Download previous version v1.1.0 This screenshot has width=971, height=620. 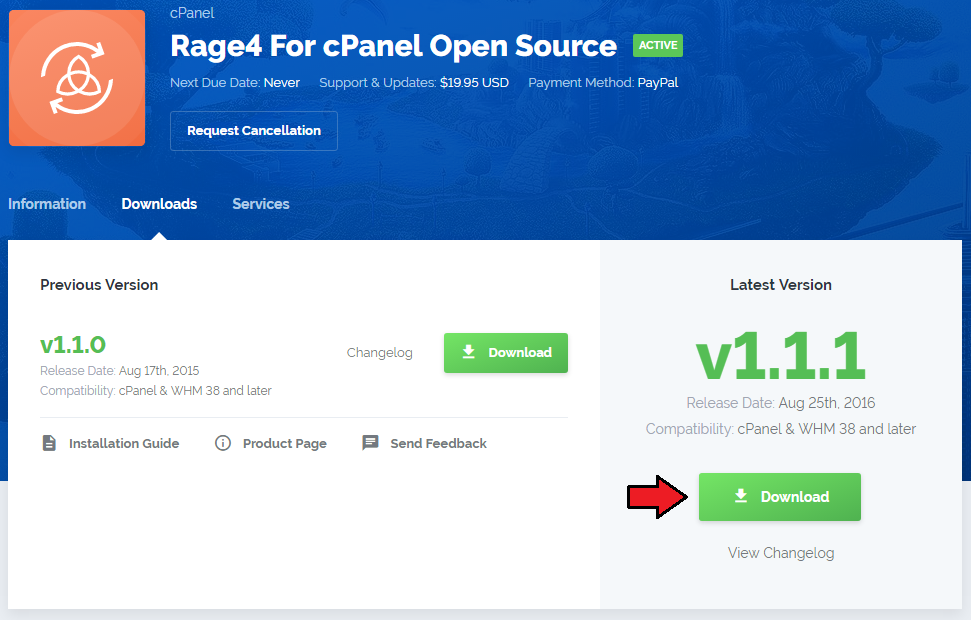[x=505, y=352]
